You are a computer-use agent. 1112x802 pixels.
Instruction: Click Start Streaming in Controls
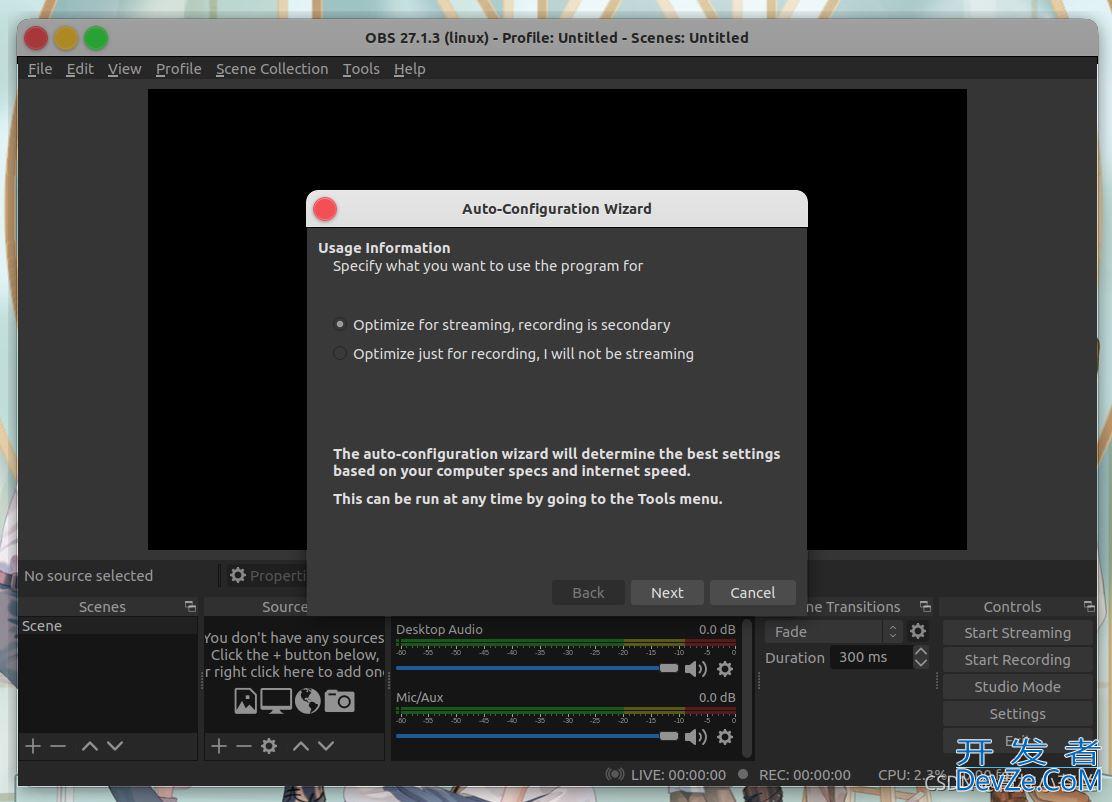tap(1017, 633)
